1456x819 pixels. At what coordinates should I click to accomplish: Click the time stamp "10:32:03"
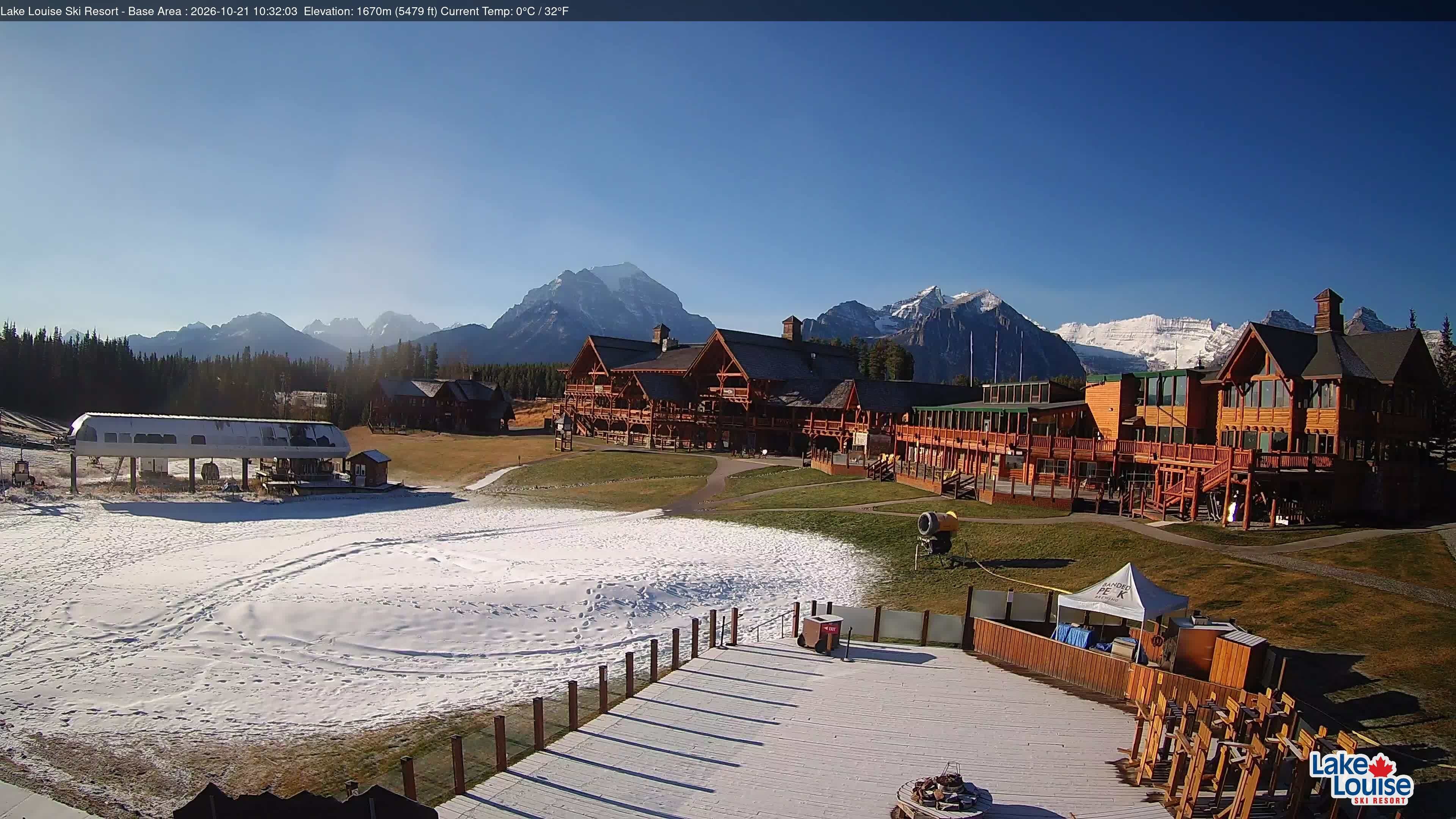coord(275,11)
